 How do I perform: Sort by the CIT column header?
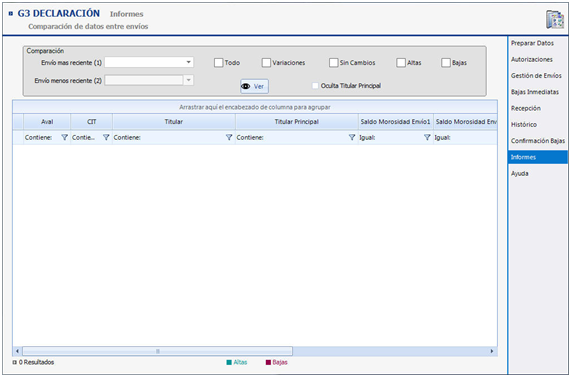tap(91, 122)
